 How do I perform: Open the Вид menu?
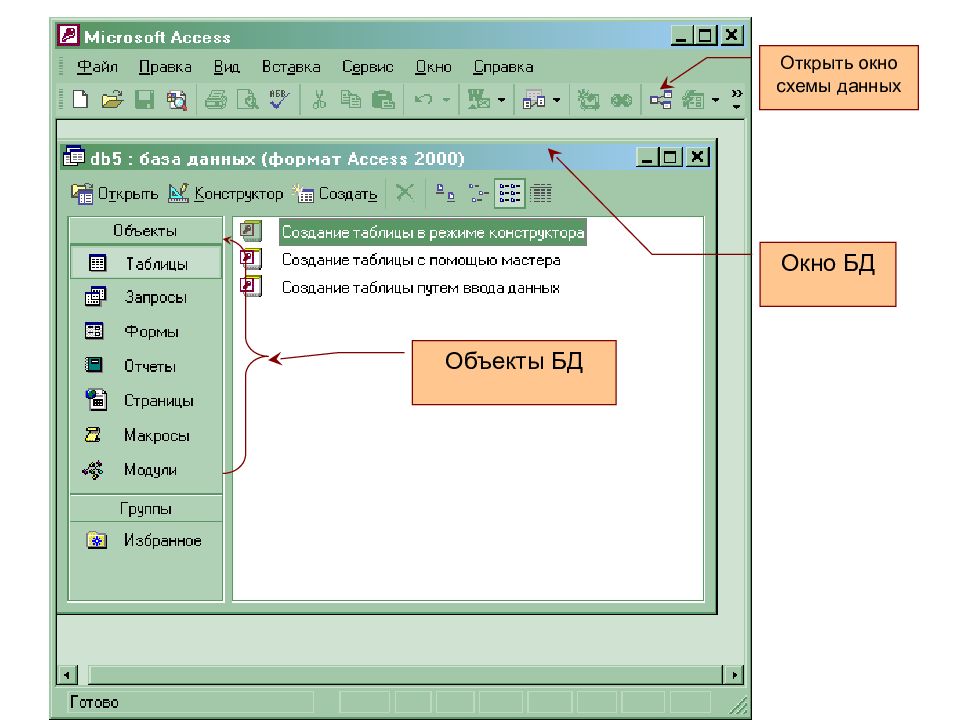[x=227, y=67]
